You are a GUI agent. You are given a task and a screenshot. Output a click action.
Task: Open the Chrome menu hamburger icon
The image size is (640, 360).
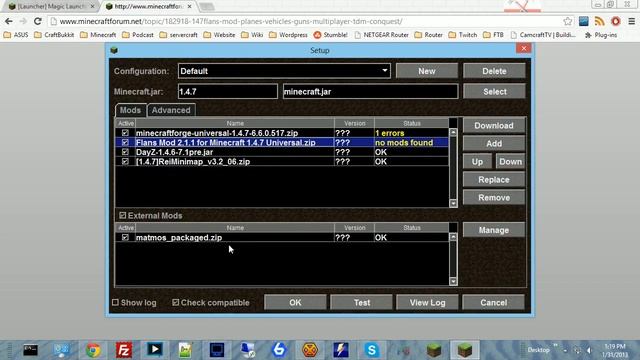(x=631, y=21)
